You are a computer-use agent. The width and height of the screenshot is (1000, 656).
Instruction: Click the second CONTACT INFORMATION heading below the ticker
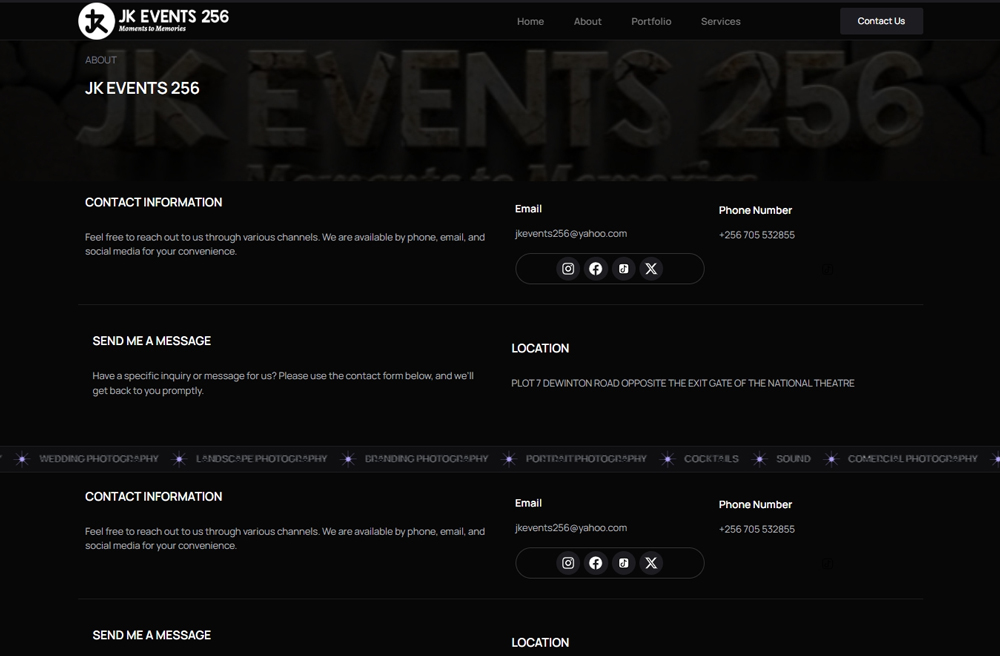pos(154,497)
